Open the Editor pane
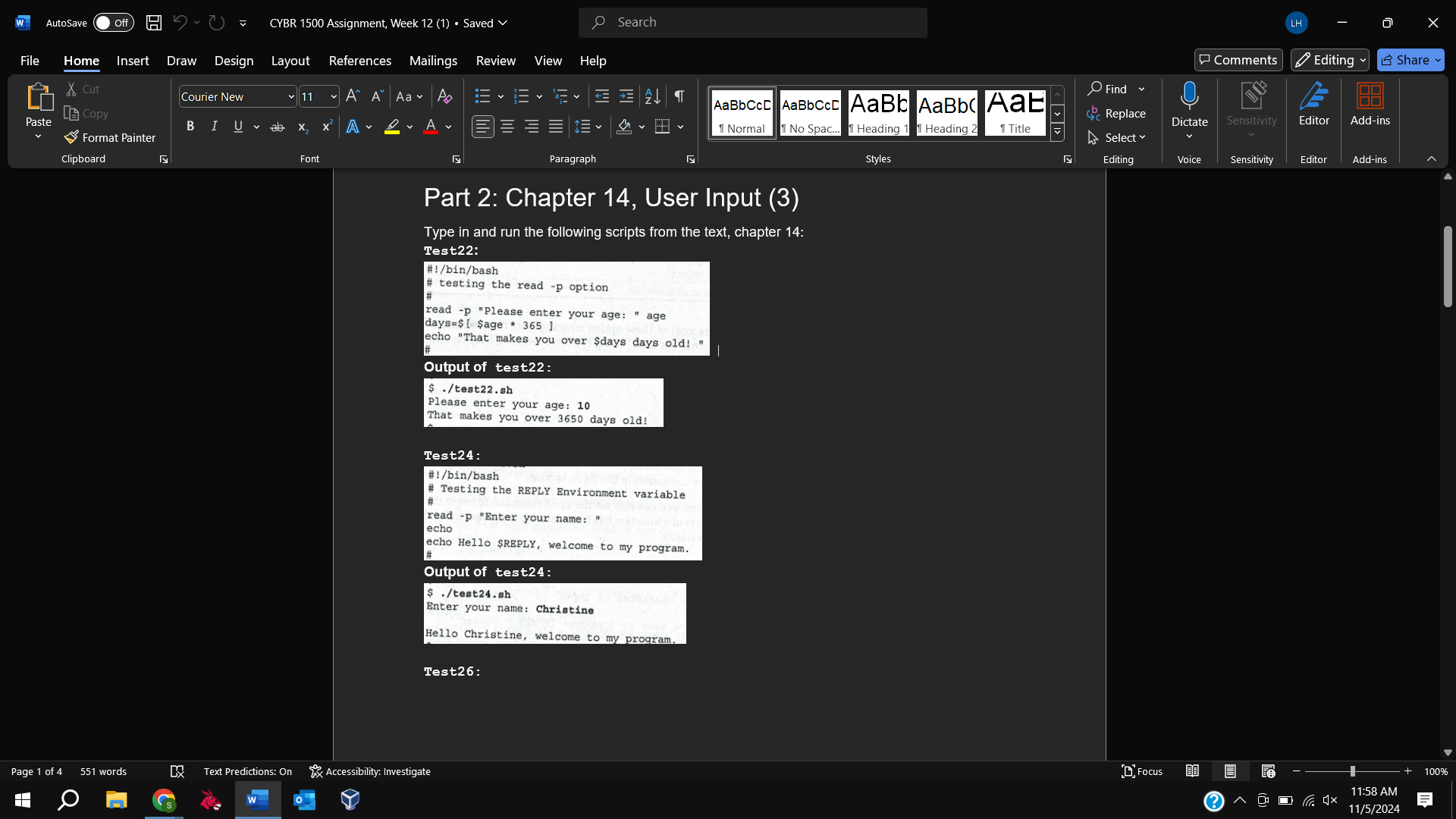Viewport: 1456px width, 819px height. (1313, 106)
